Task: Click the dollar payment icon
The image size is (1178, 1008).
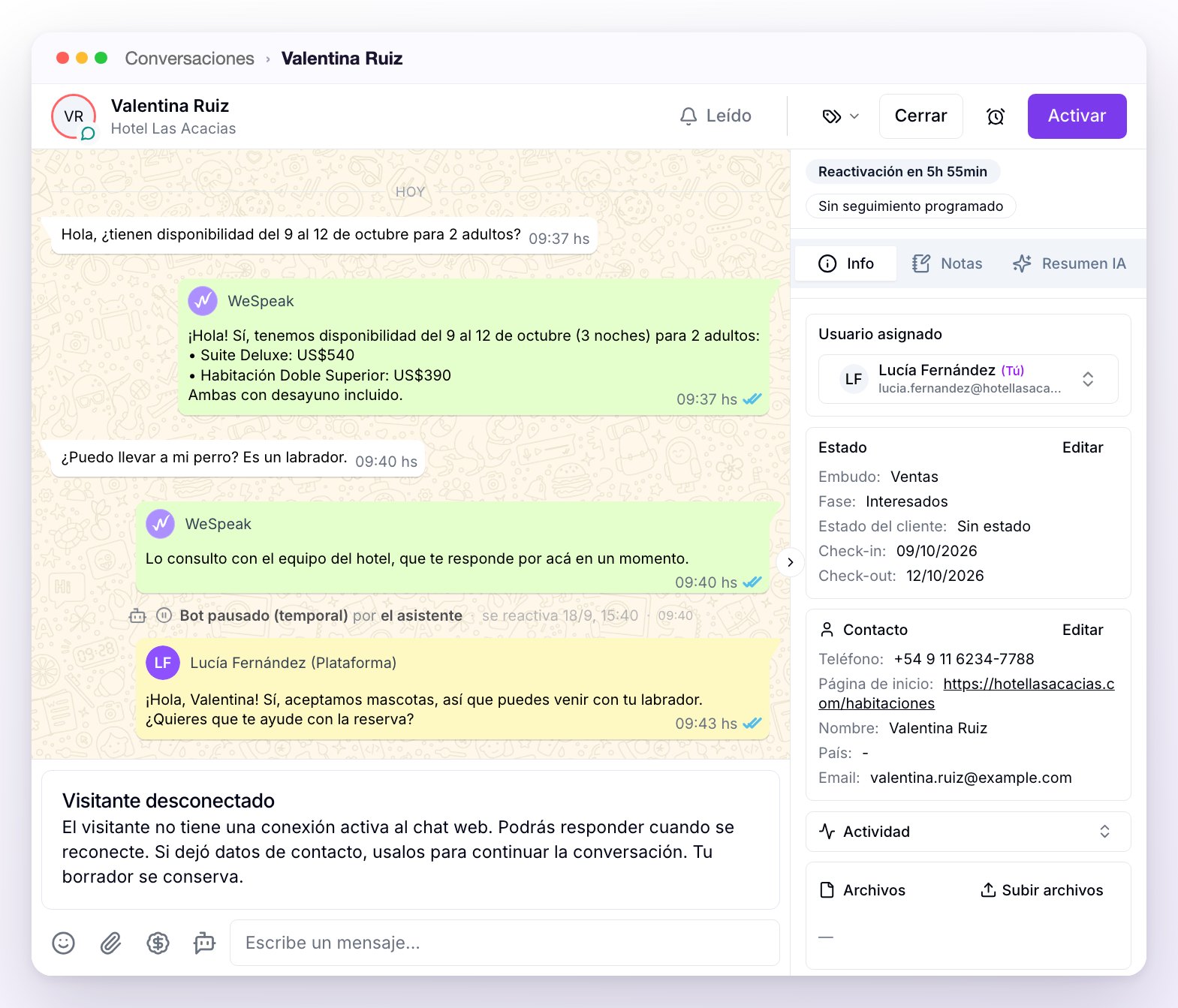Action: pos(158,943)
